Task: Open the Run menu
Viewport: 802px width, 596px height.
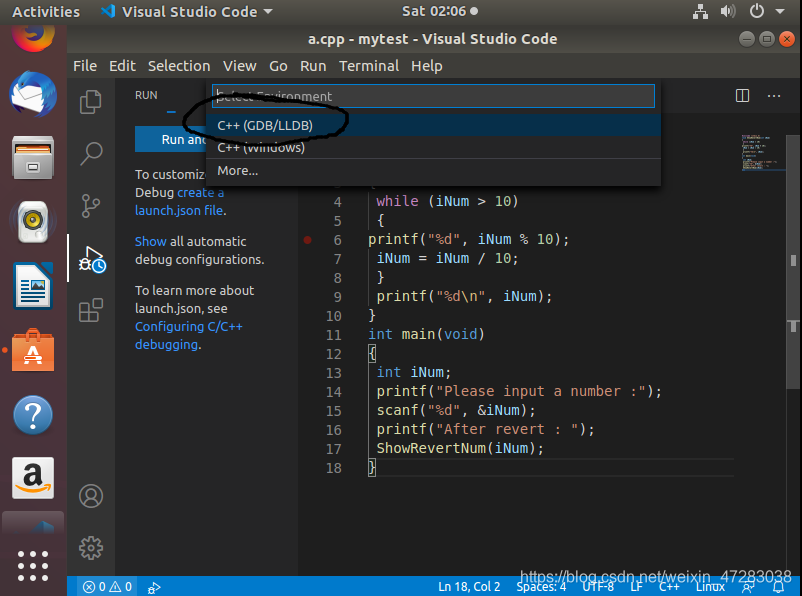Action: [313, 66]
